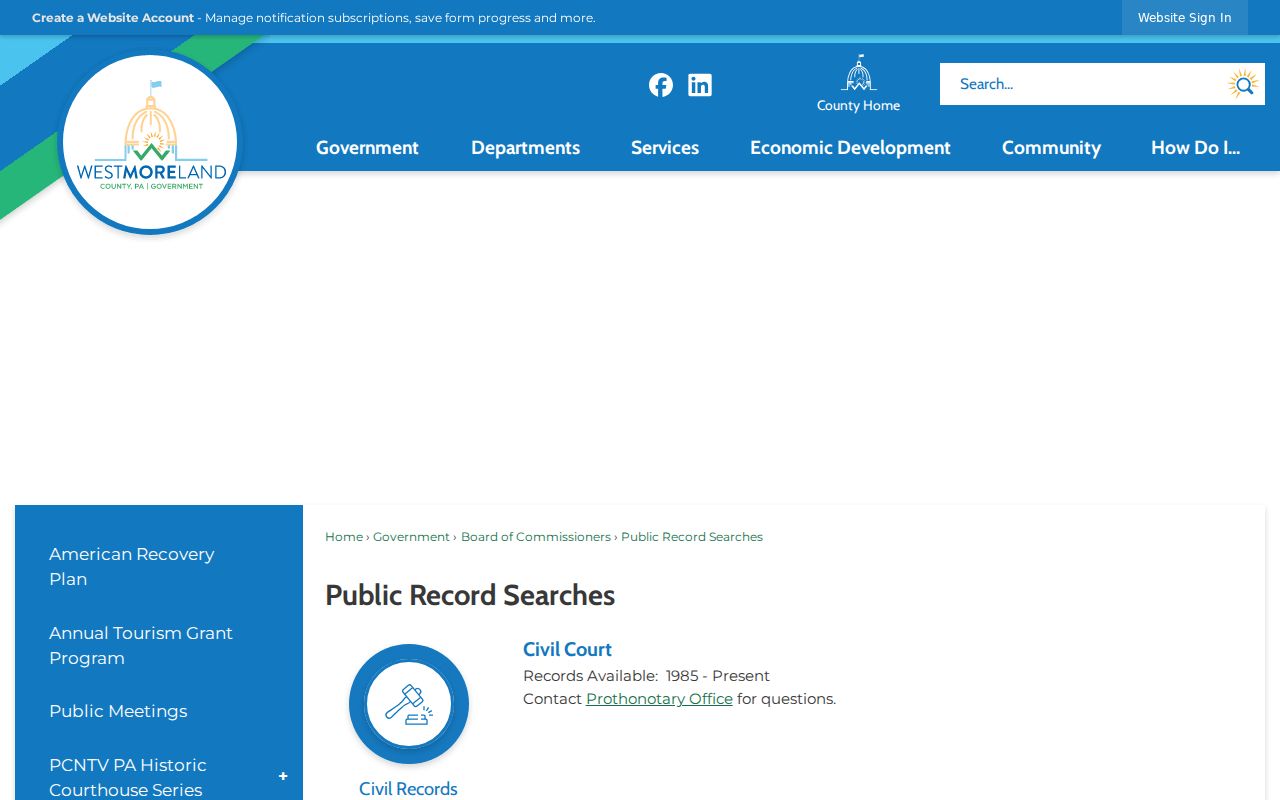Open the Services menu

pyautogui.click(x=665, y=148)
